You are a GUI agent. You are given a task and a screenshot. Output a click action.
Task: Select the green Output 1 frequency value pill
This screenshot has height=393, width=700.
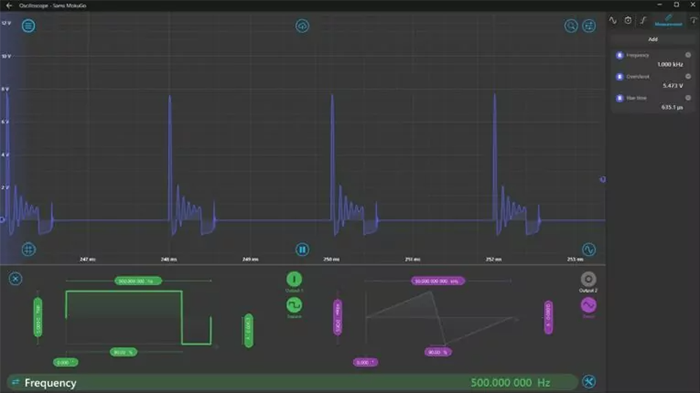138,281
